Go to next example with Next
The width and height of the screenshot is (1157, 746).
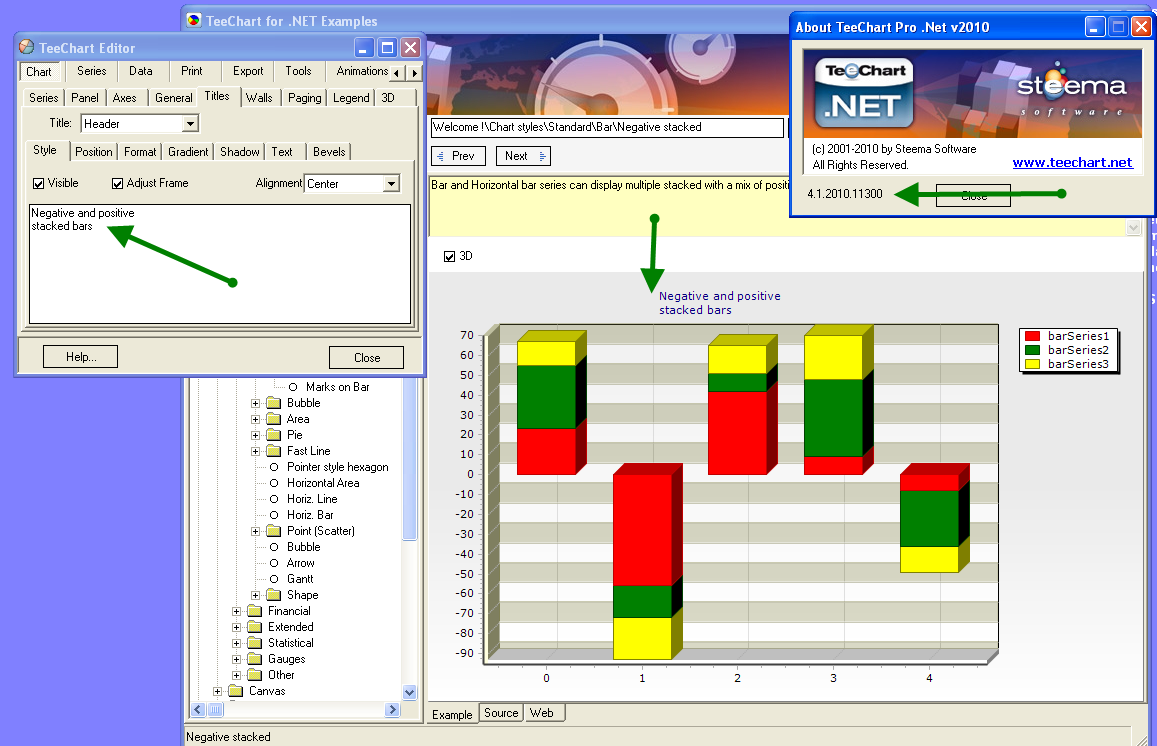523,156
